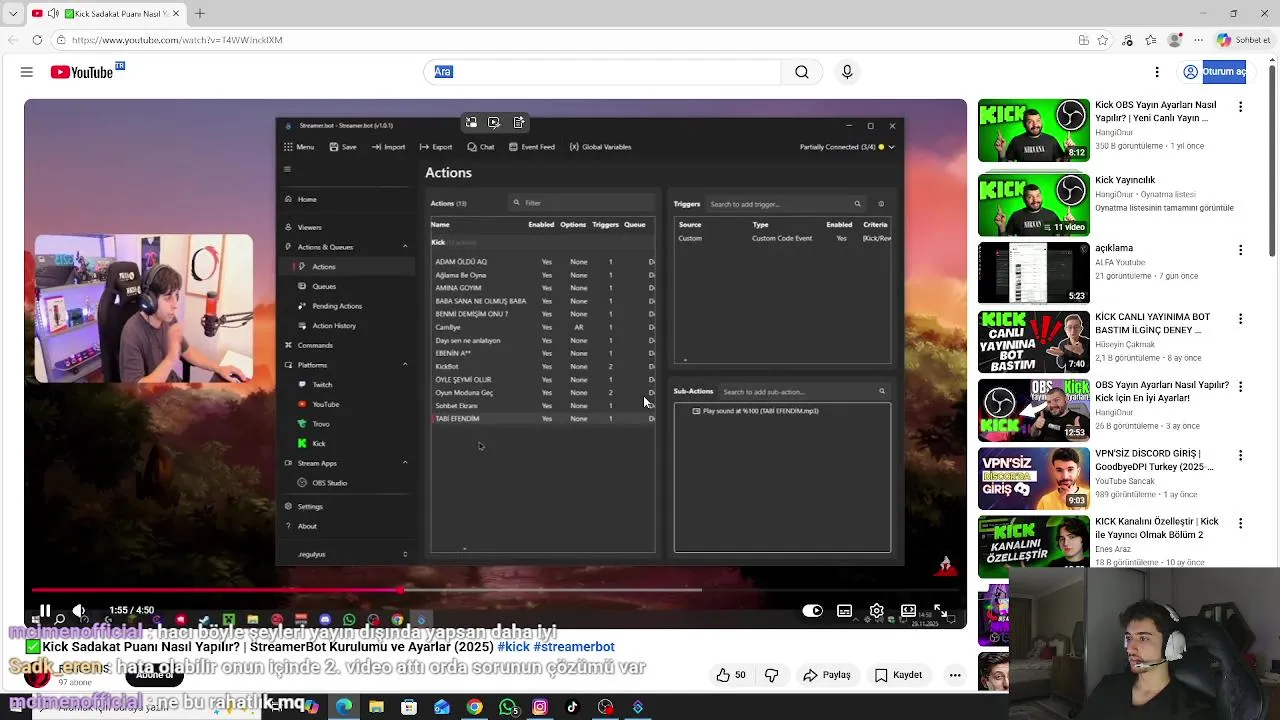Switch the player to theater mode
The height and width of the screenshot is (720, 1280).
908,610
